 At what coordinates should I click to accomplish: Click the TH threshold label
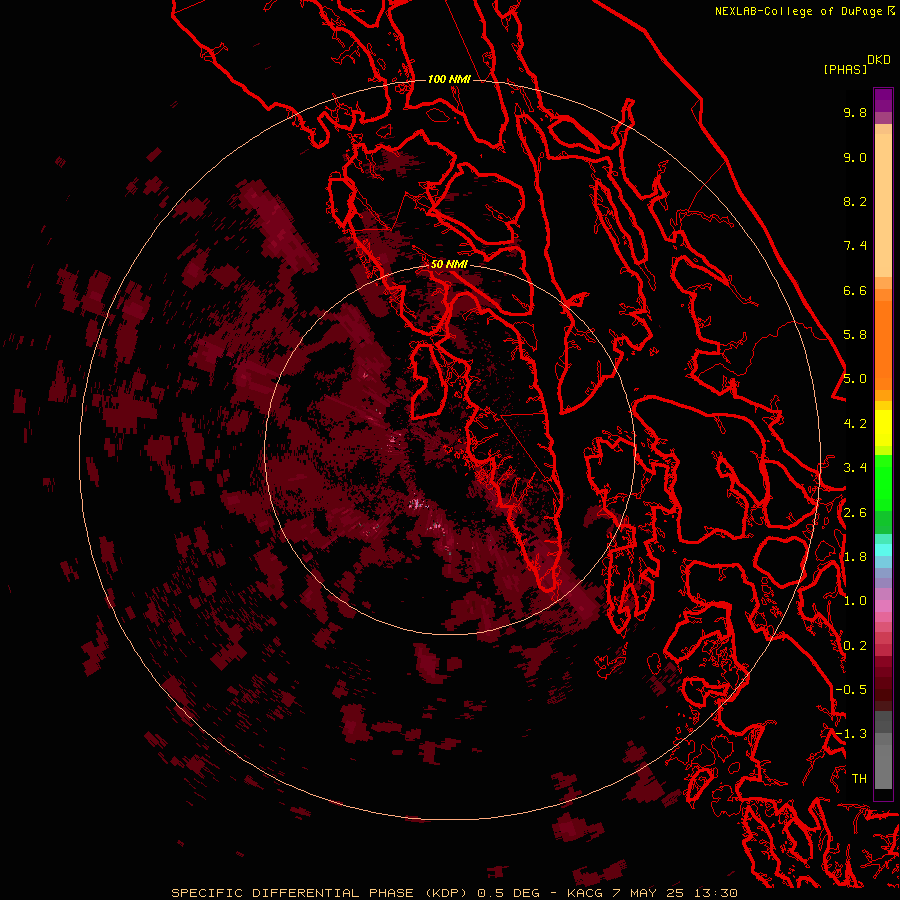[x=859, y=779]
